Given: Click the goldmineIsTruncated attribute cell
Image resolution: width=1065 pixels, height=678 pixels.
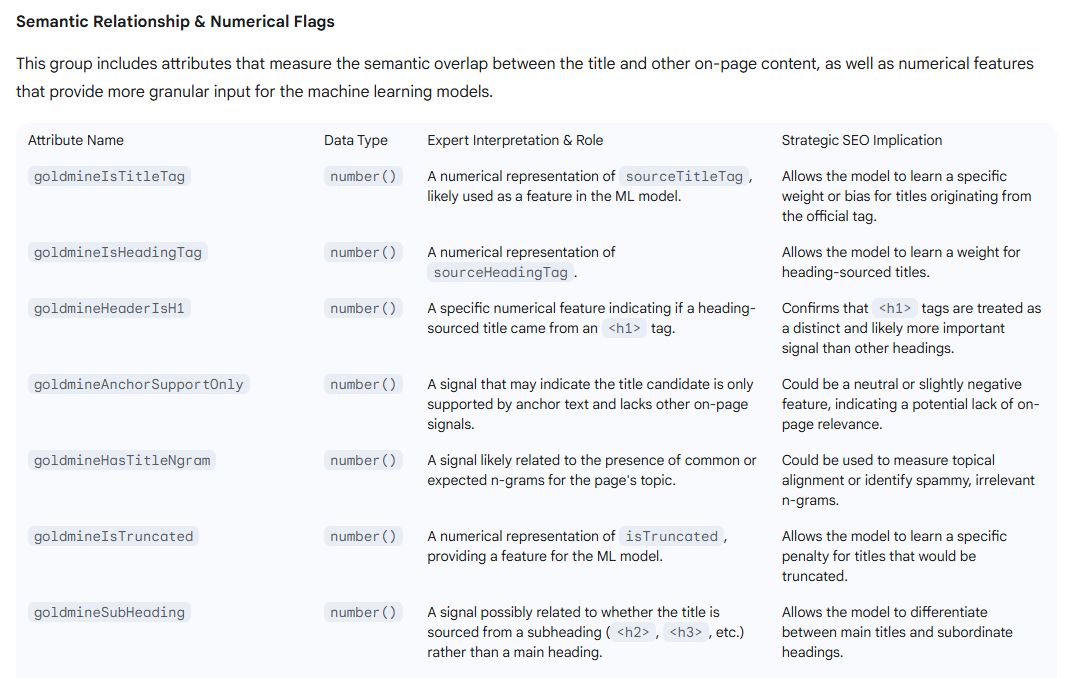Looking at the screenshot, I should coord(113,537).
